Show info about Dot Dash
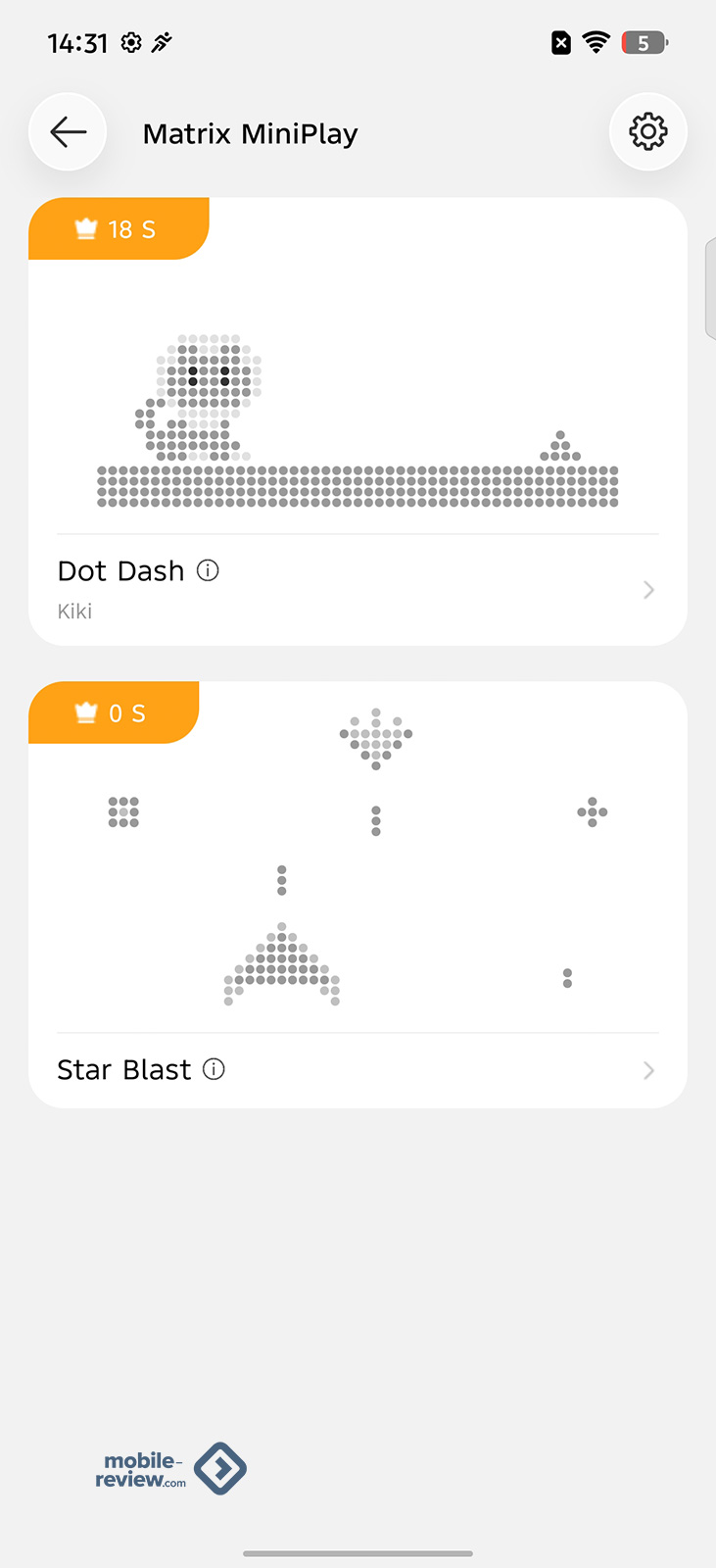Image resolution: width=716 pixels, height=1568 pixels. click(208, 570)
